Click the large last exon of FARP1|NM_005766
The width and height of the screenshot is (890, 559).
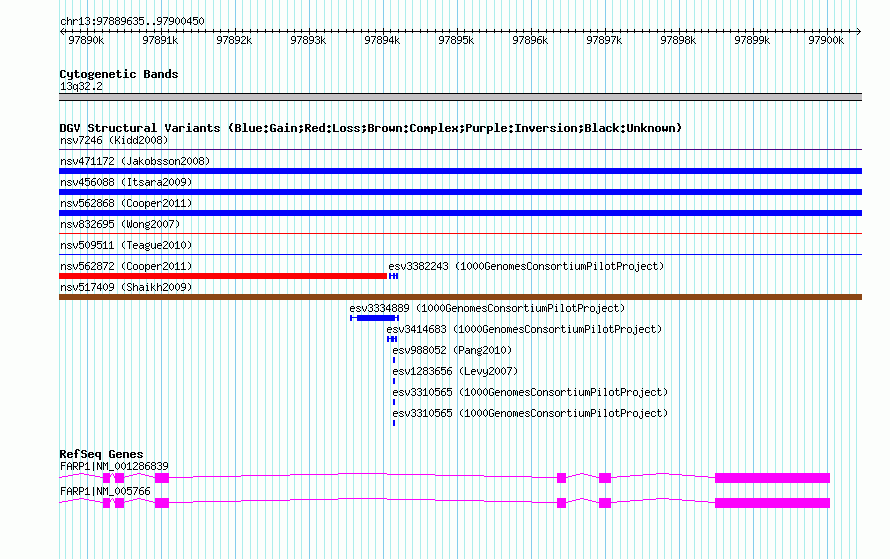point(773,503)
